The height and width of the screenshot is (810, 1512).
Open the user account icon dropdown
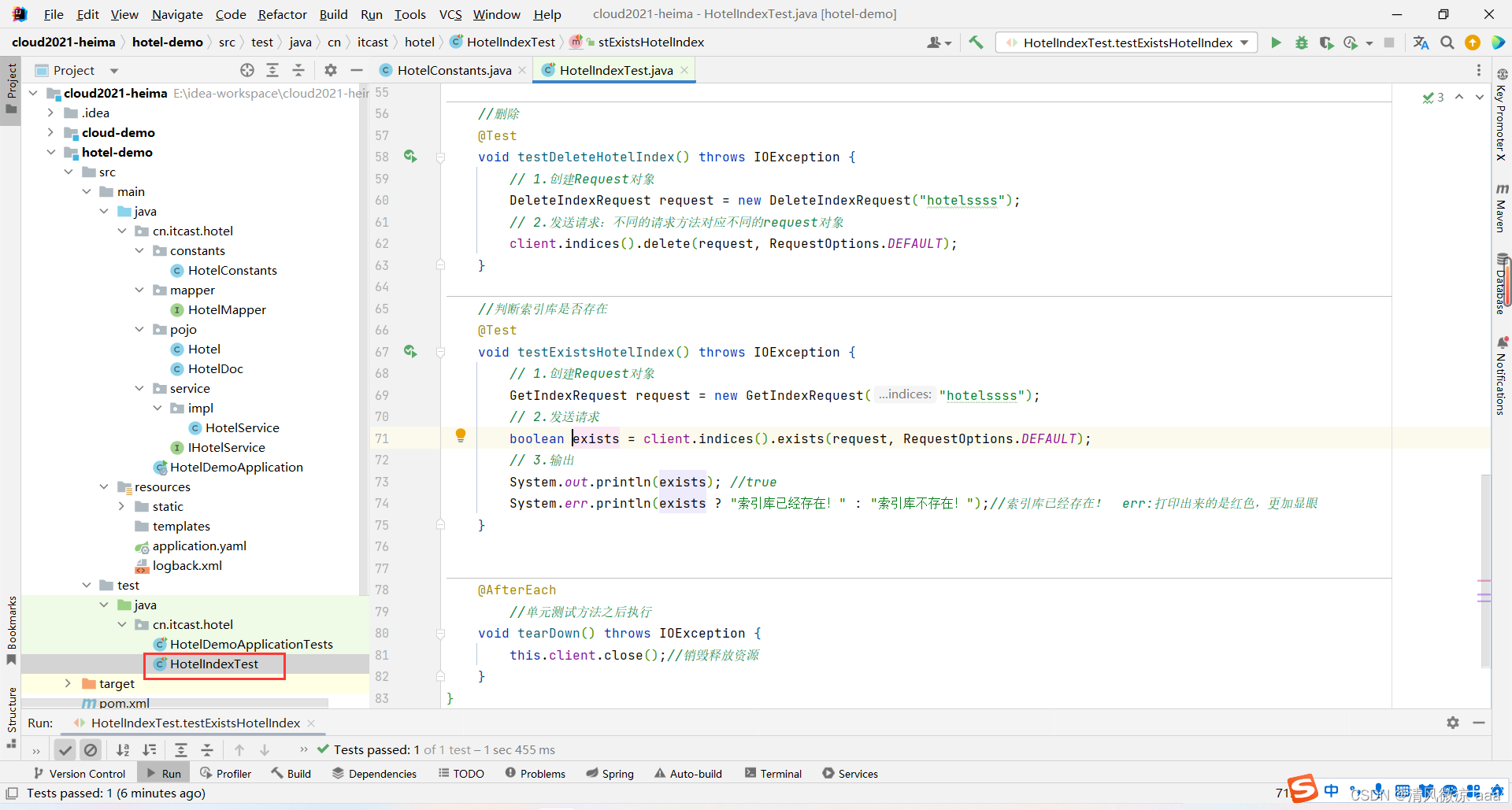939,43
